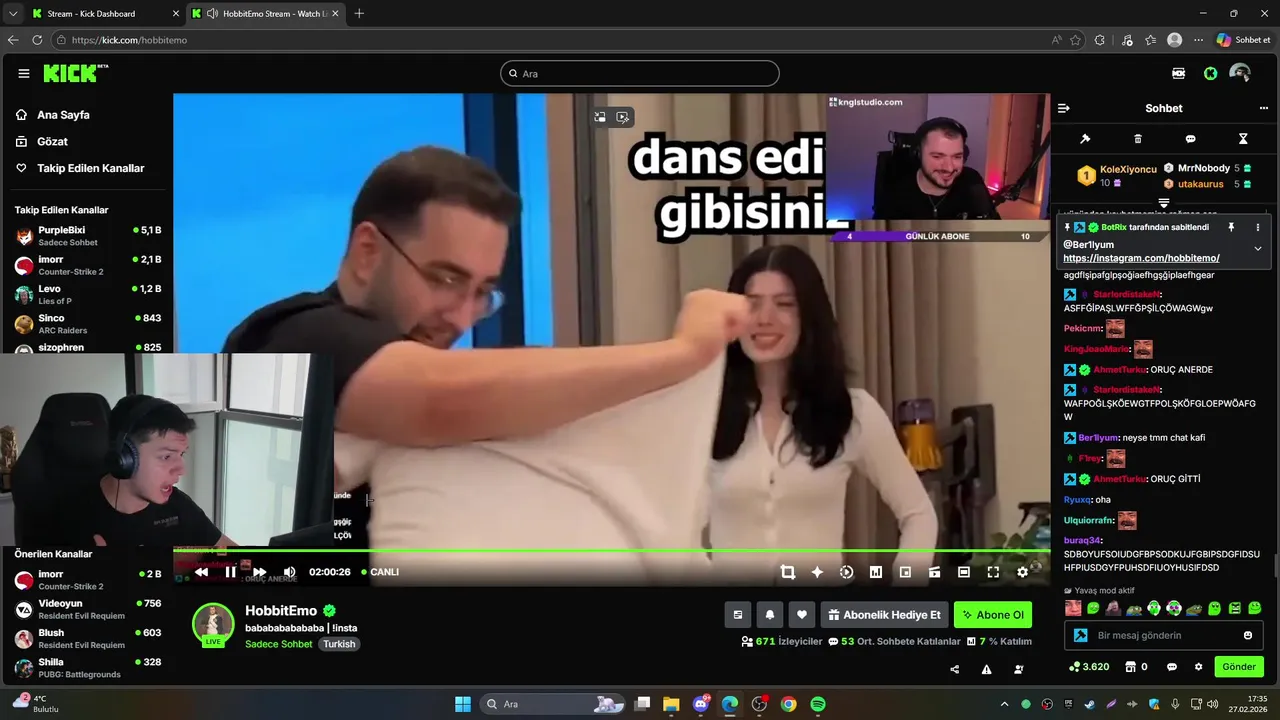Screen dimensions: 1280x720
Task: Open the video player settings gear
Action: pyautogui.click(x=1022, y=572)
